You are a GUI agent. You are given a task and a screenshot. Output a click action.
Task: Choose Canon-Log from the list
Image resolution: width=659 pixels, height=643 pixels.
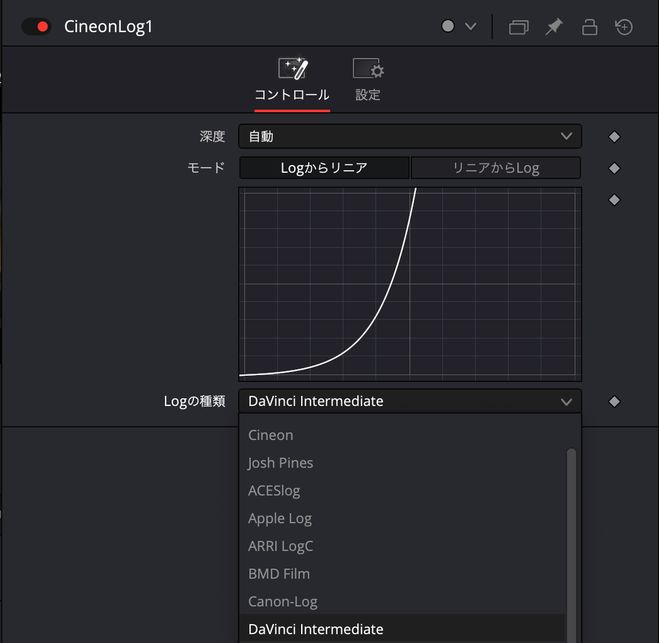[x=401, y=601]
